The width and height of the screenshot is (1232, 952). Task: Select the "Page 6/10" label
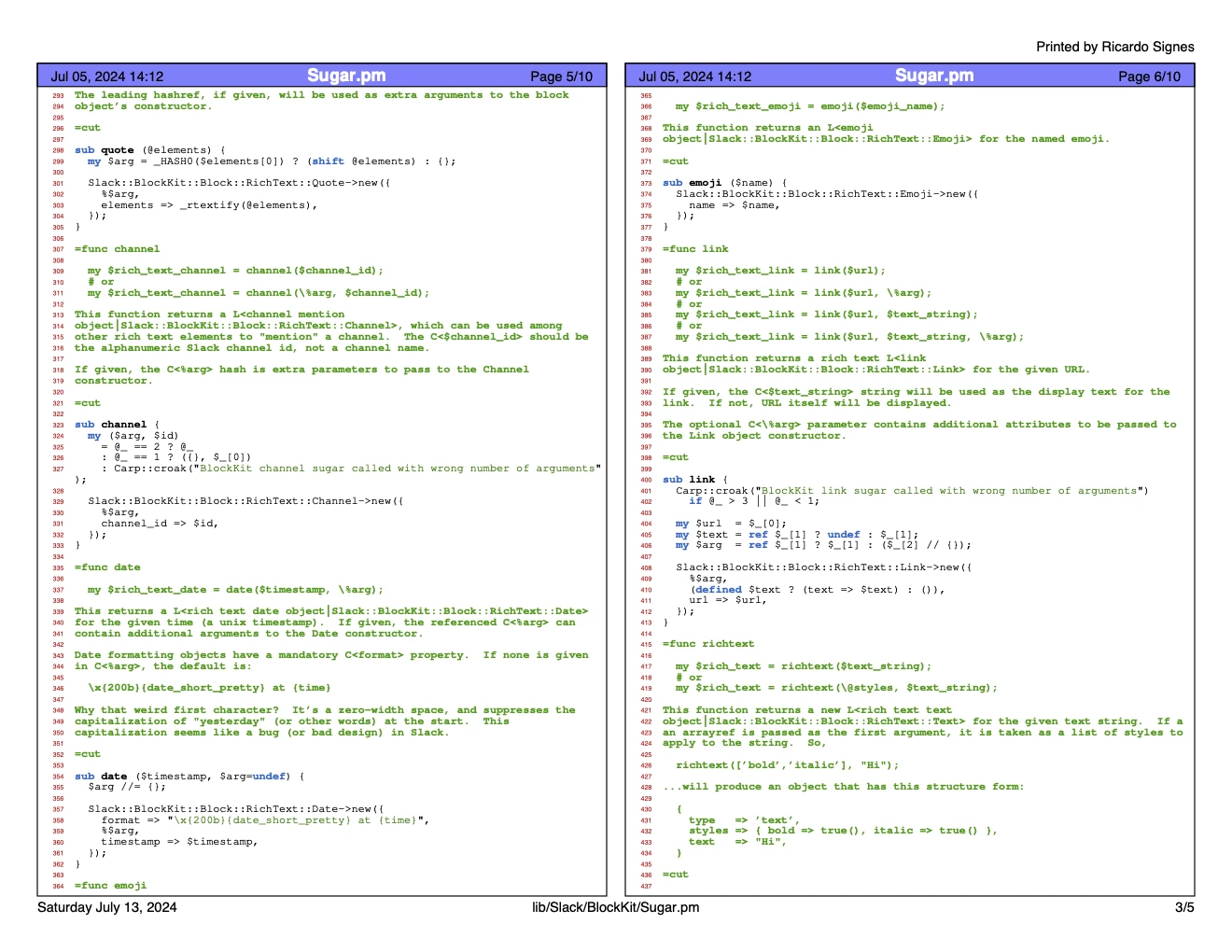click(x=1150, y=77)
